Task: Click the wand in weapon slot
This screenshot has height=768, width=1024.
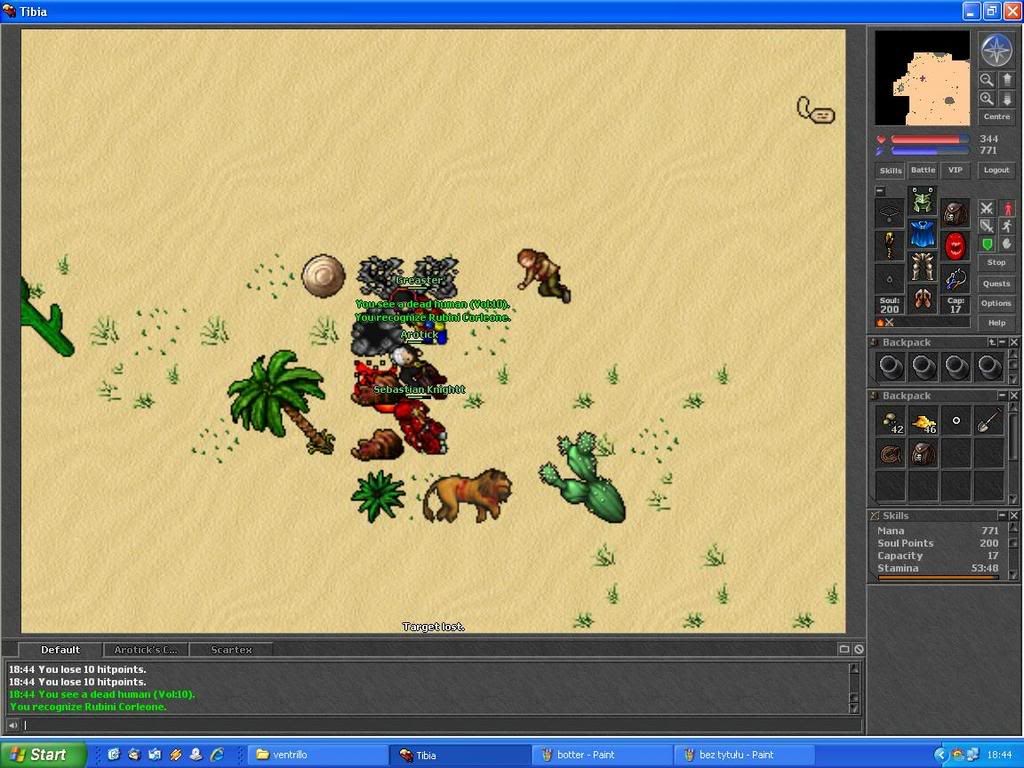Action: [889, 246]
